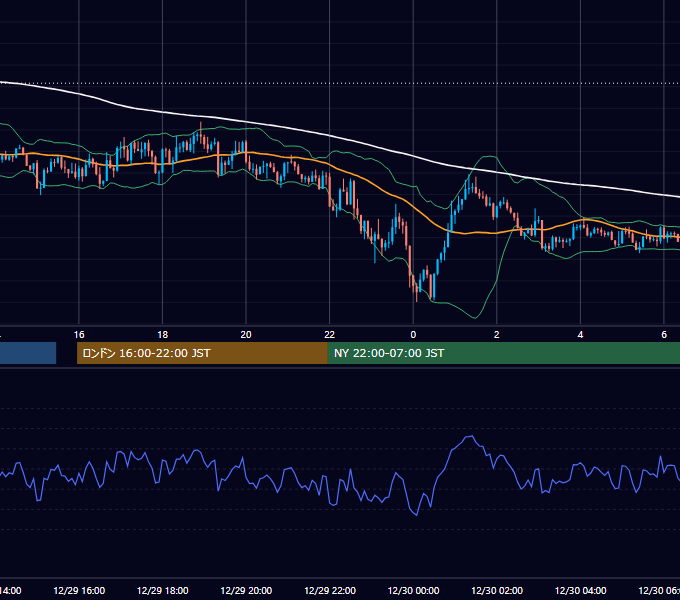Click the 12/29 16:00 date label

click(x=79, y=590)
